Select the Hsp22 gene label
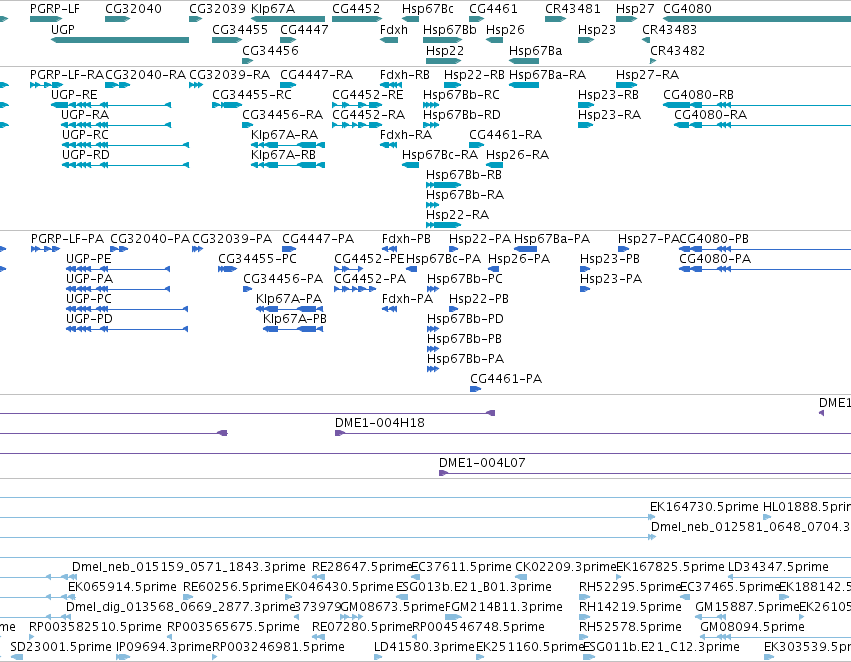The height and width of the screenshot is (662, 851). click(x=445, y=50)
